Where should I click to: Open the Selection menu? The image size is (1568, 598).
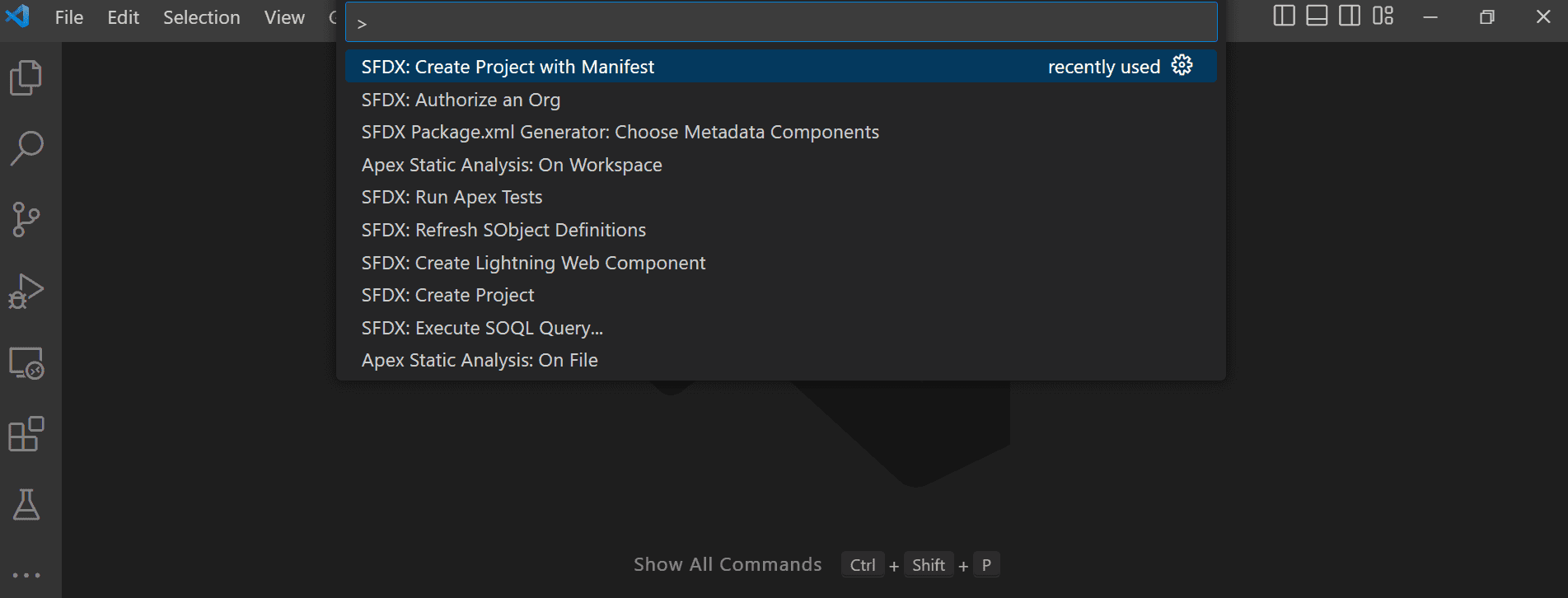coord(202,17)
